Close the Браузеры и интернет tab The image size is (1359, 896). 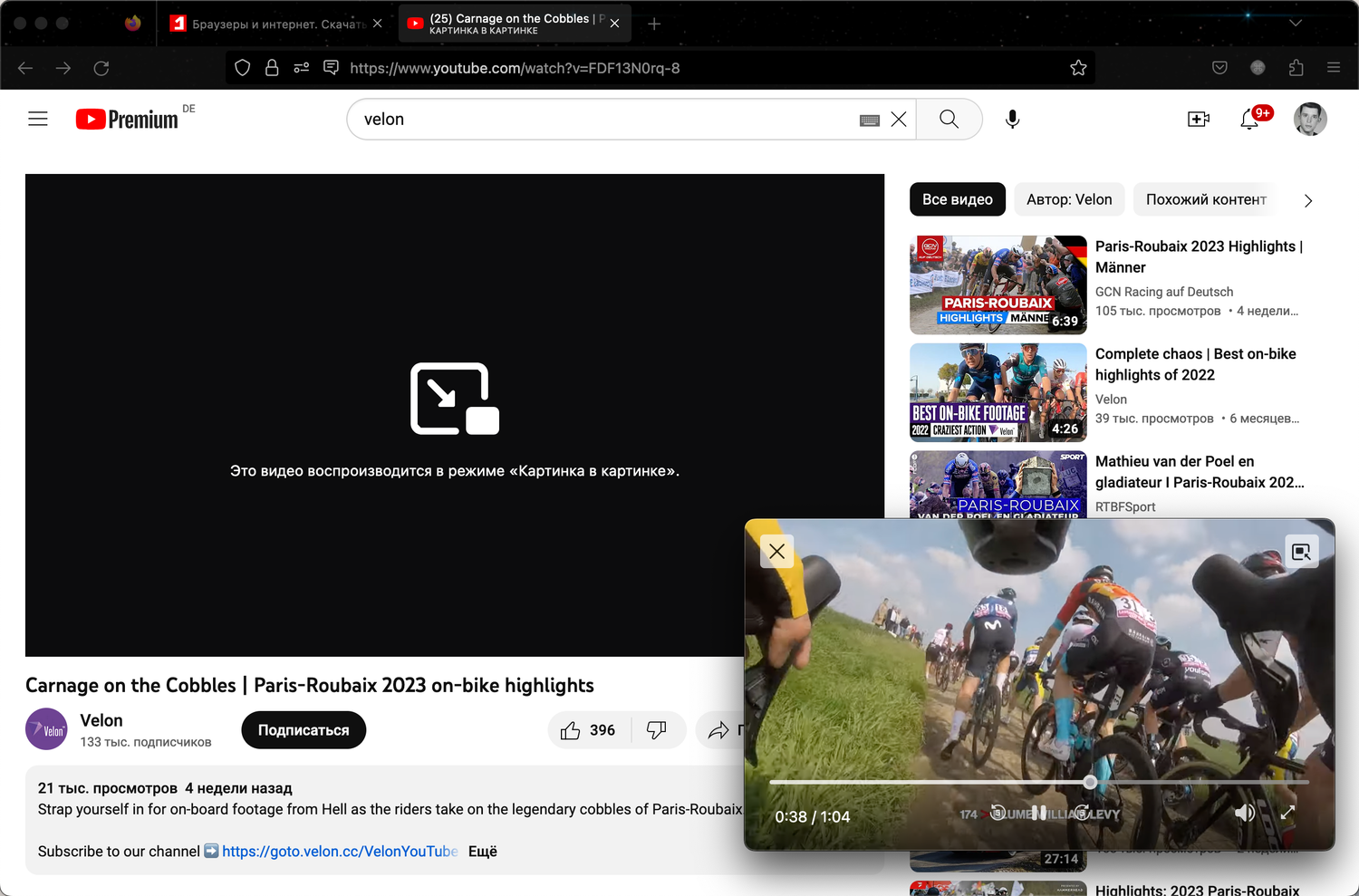pyautogui.click(x=377, y=24)
